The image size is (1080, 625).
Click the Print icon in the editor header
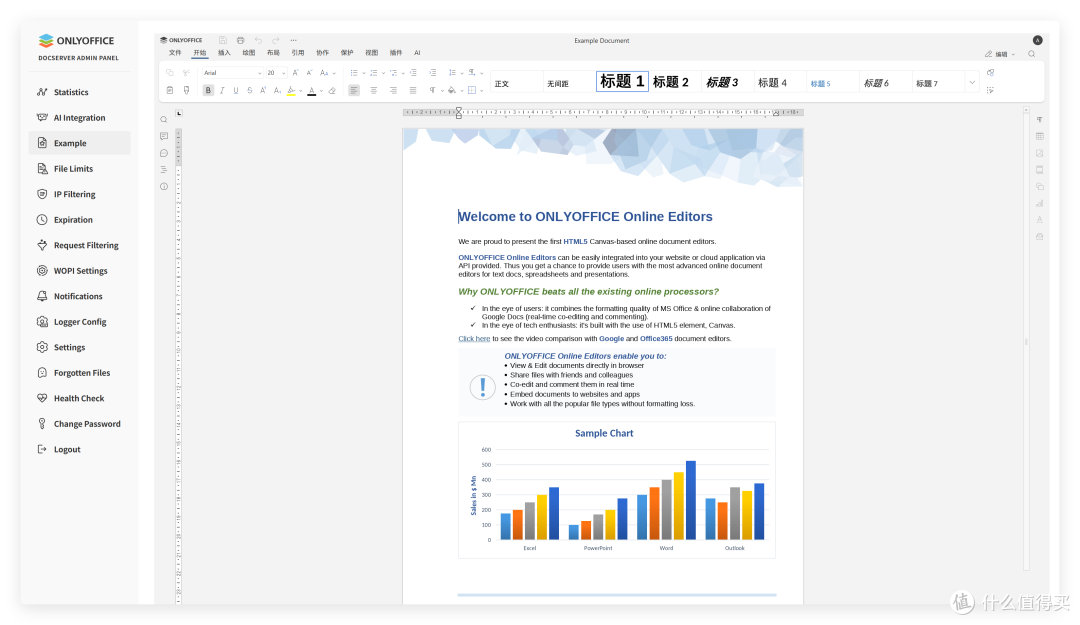point(240,41)
